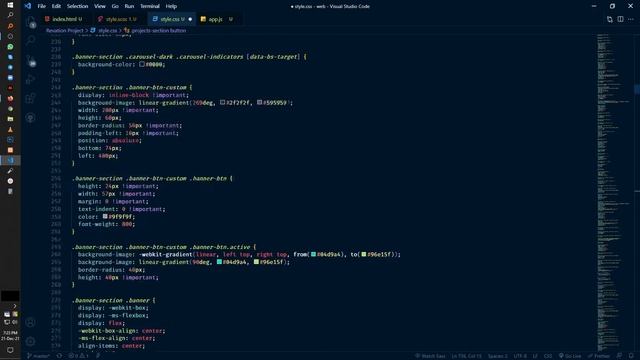The image size is (640, 360).
Task: Click the Synchronize Changes icon in status bar
Action: [59, 356]
